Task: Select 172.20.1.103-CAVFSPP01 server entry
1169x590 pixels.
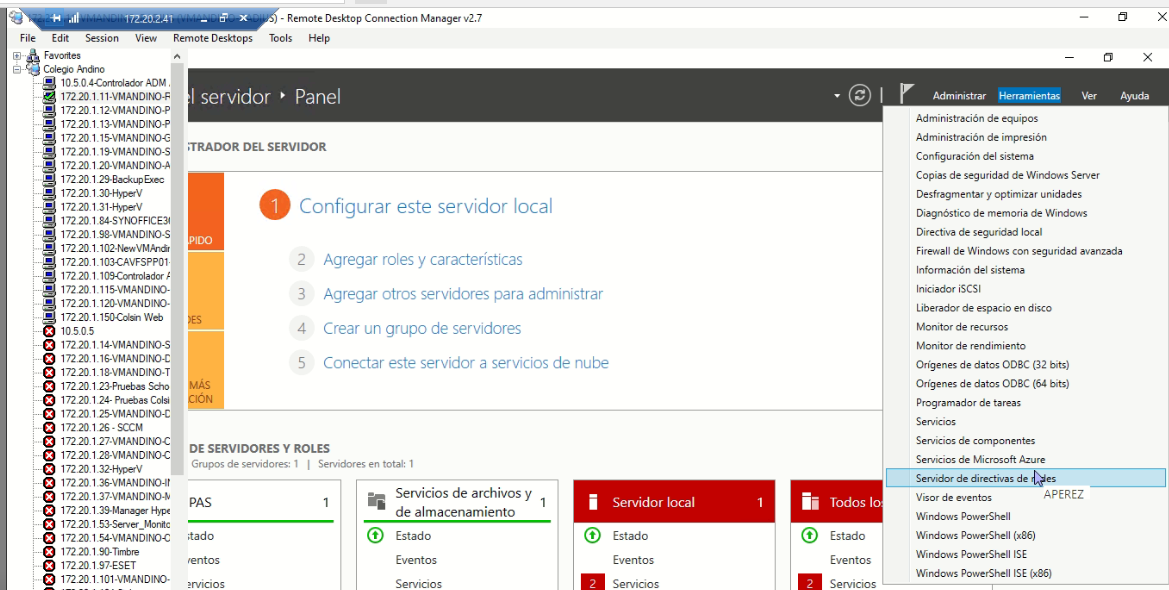Action: (x=116, y=262)
